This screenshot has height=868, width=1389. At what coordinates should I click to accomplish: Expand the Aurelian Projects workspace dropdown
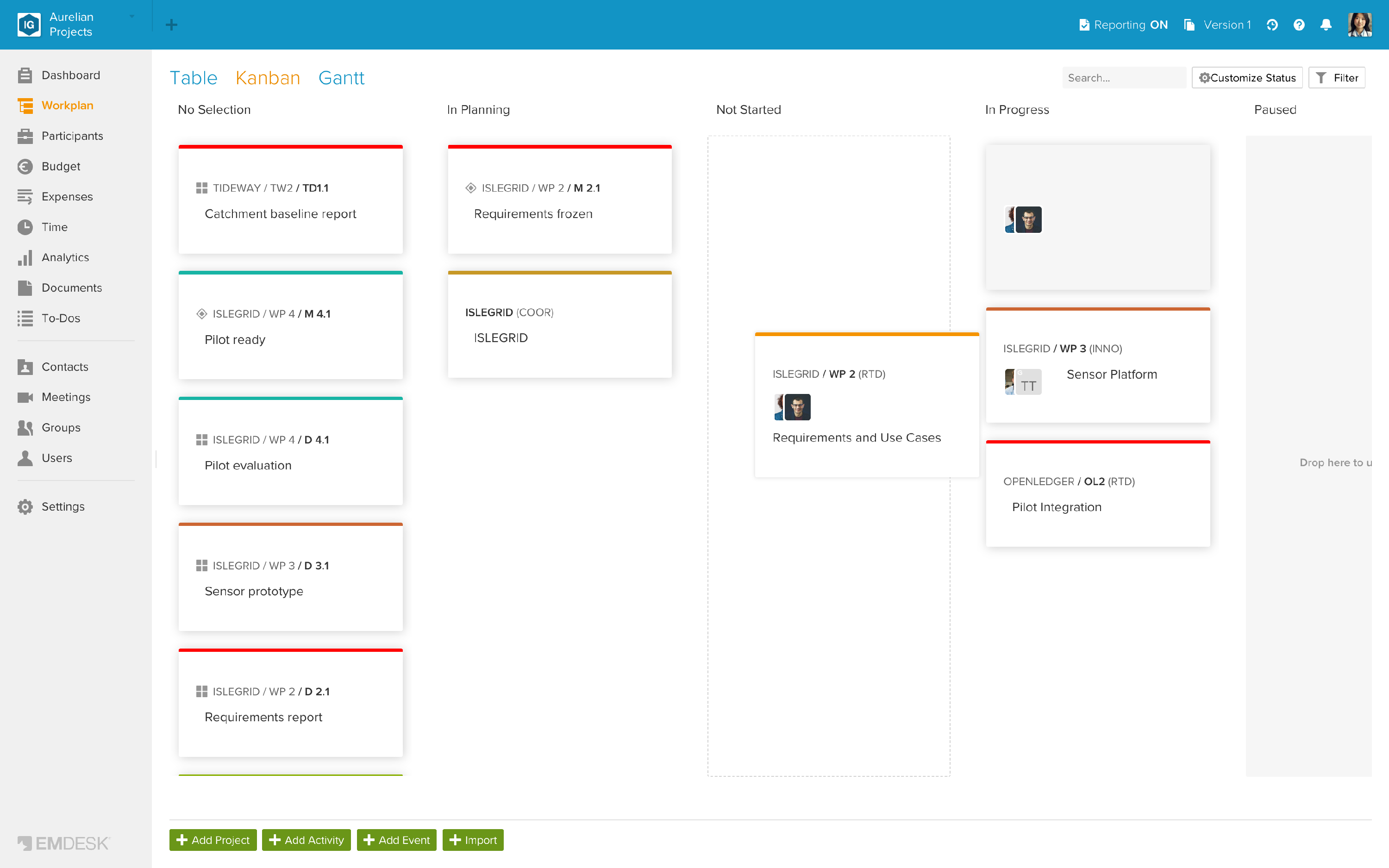(132, 17)
